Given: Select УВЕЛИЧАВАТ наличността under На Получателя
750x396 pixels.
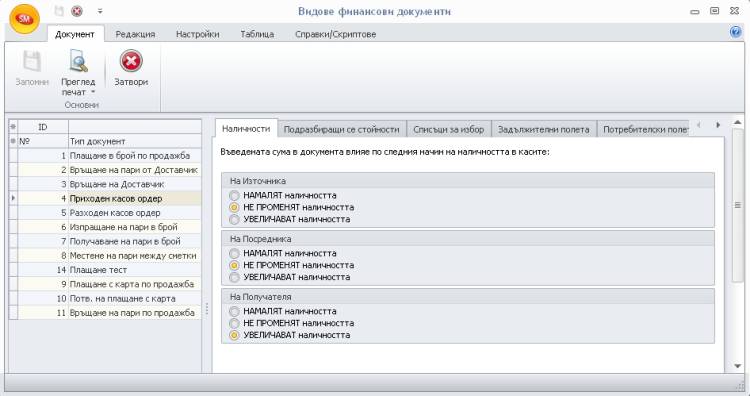Looking at the screenshot, I should click(x=234, y=335).
